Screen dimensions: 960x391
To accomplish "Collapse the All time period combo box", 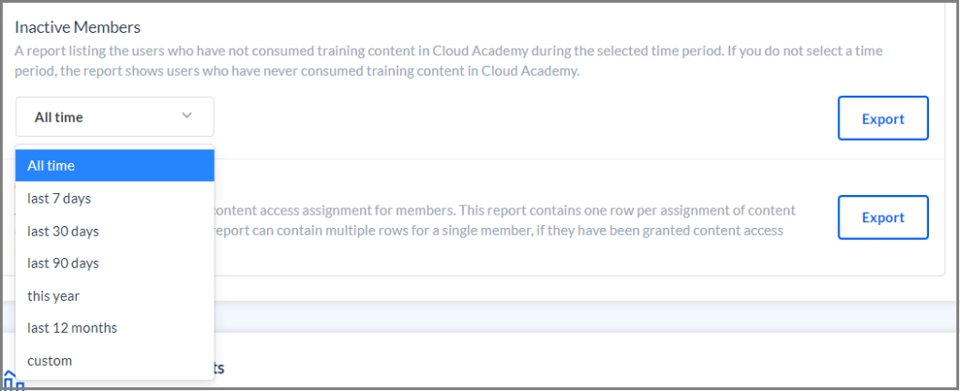I will click(x=114, y=117).
